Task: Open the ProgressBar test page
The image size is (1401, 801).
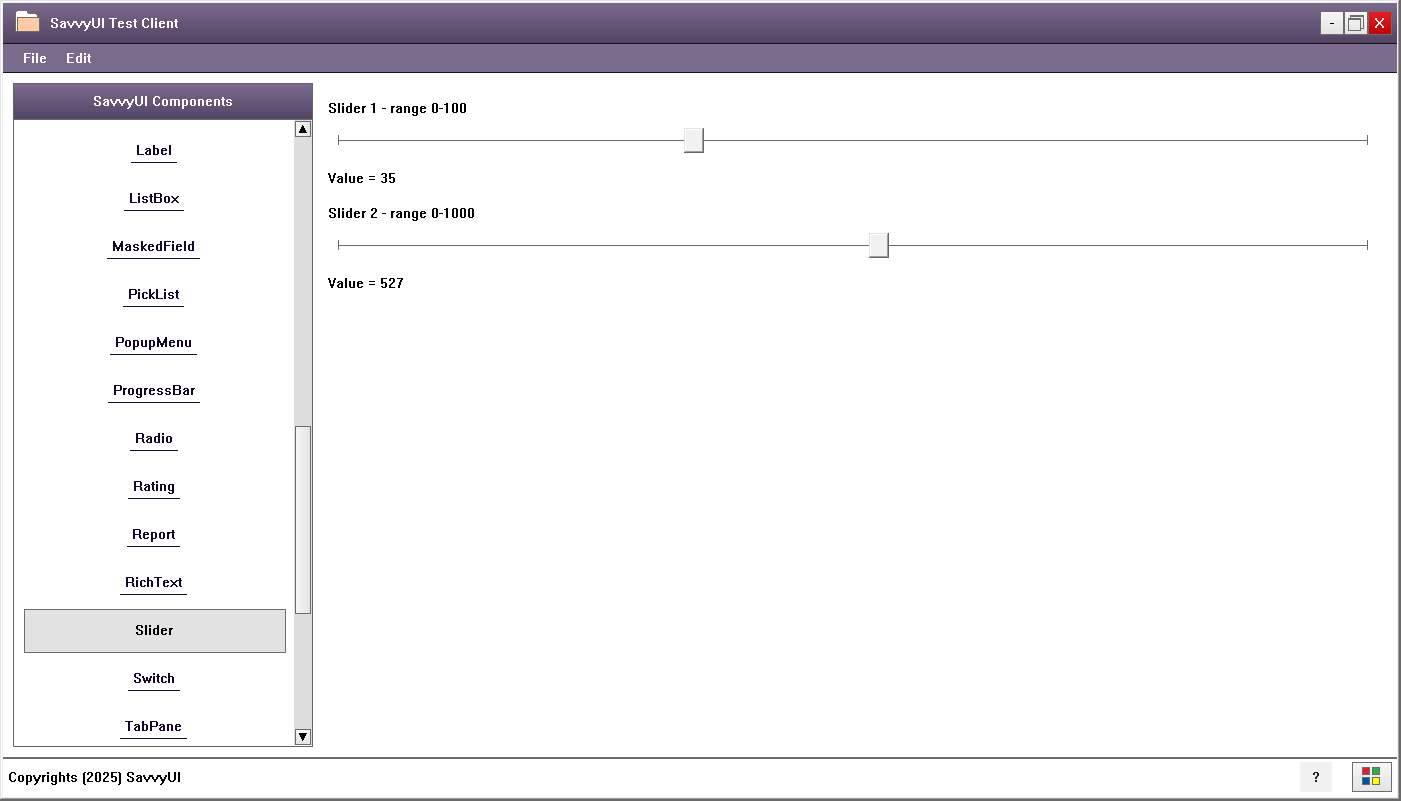Action: pyautogui.click(x=153, y=390)
